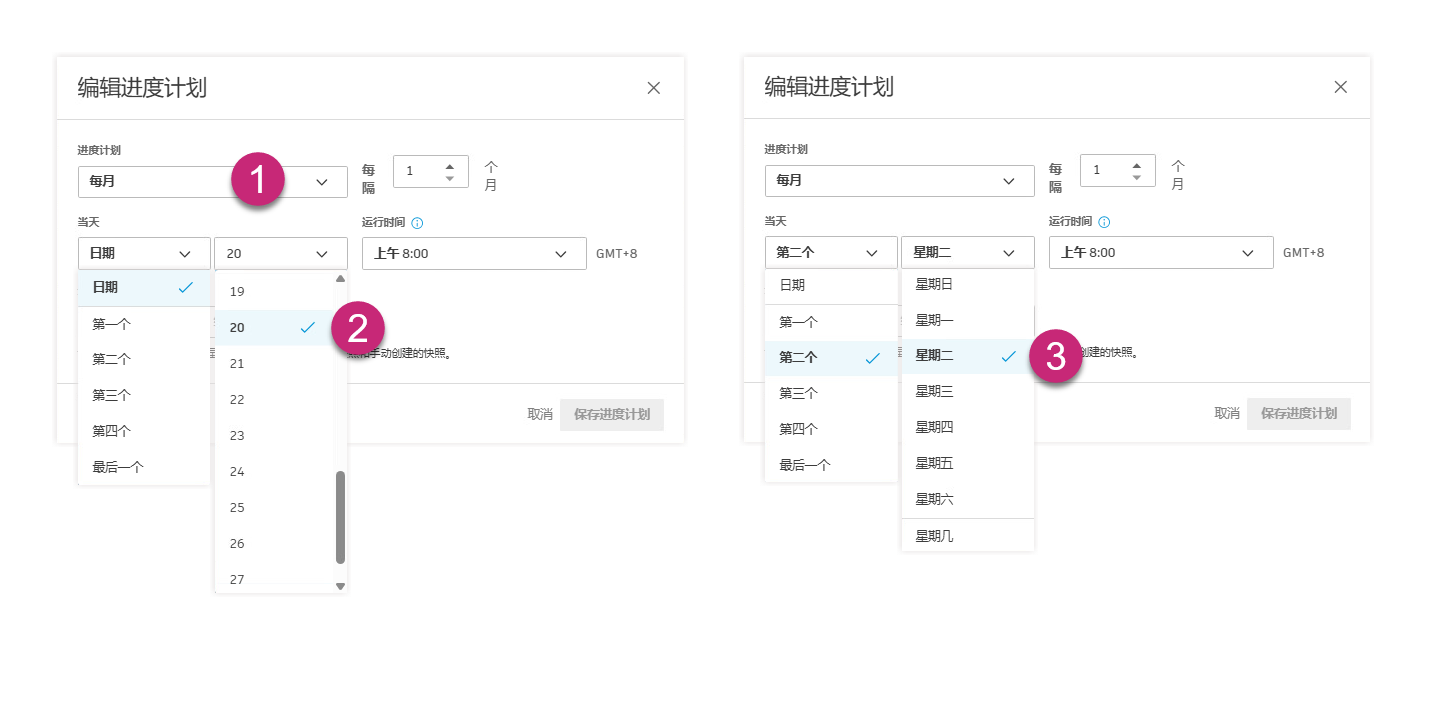This screenshot has width=1435, height=727.
Task: Select 星期日 from the weekday list
Action: [x=932, y=283]
